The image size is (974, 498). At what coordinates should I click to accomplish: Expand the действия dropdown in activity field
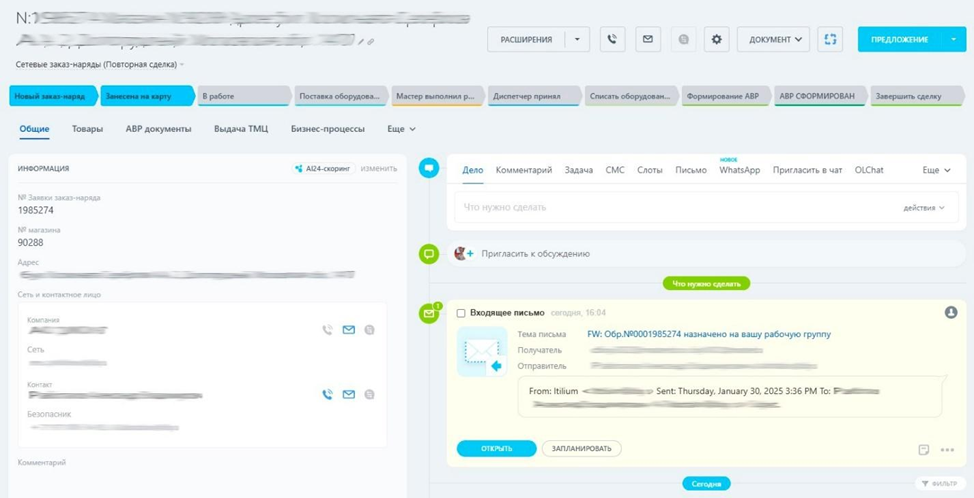click(x=923, y=207)
